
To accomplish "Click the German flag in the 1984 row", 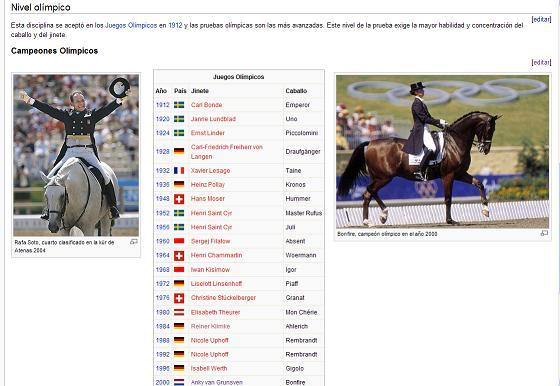I will pos(179,326).
